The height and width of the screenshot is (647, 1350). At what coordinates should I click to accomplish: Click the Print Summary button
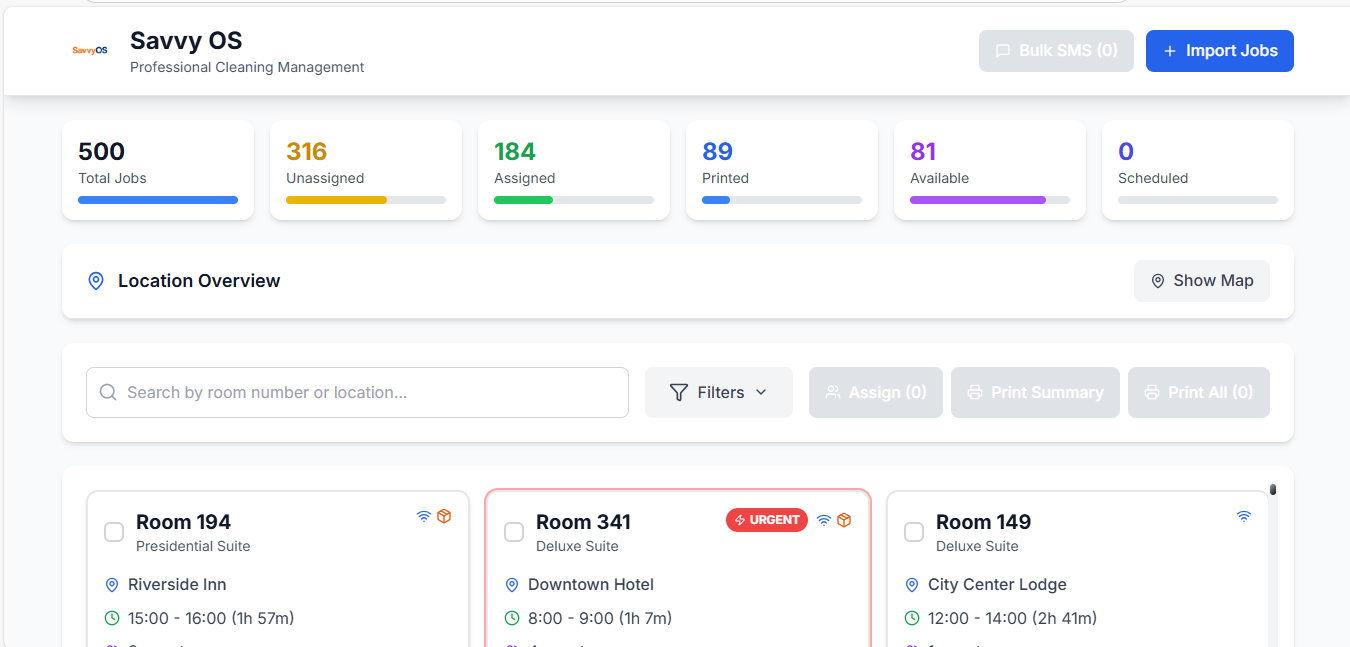point(1035,393)
